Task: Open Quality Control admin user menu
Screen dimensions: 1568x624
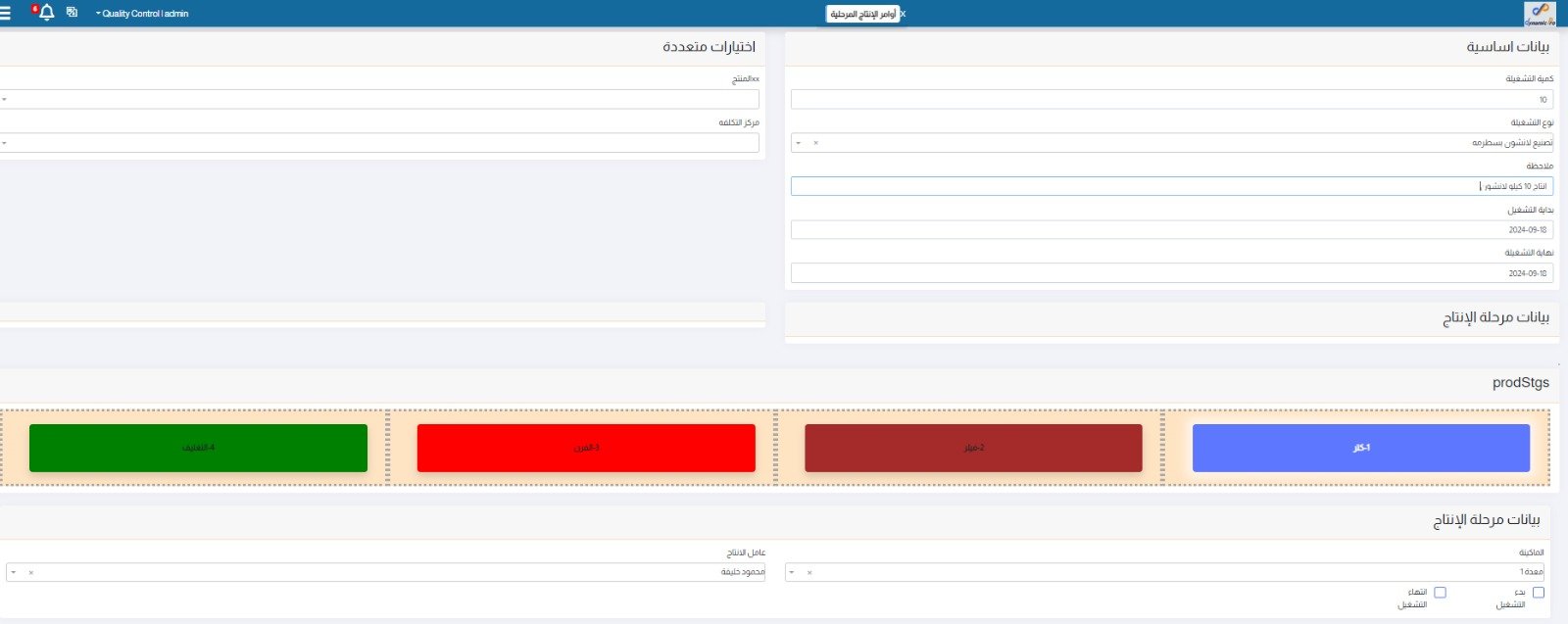Action: [142, 14]
